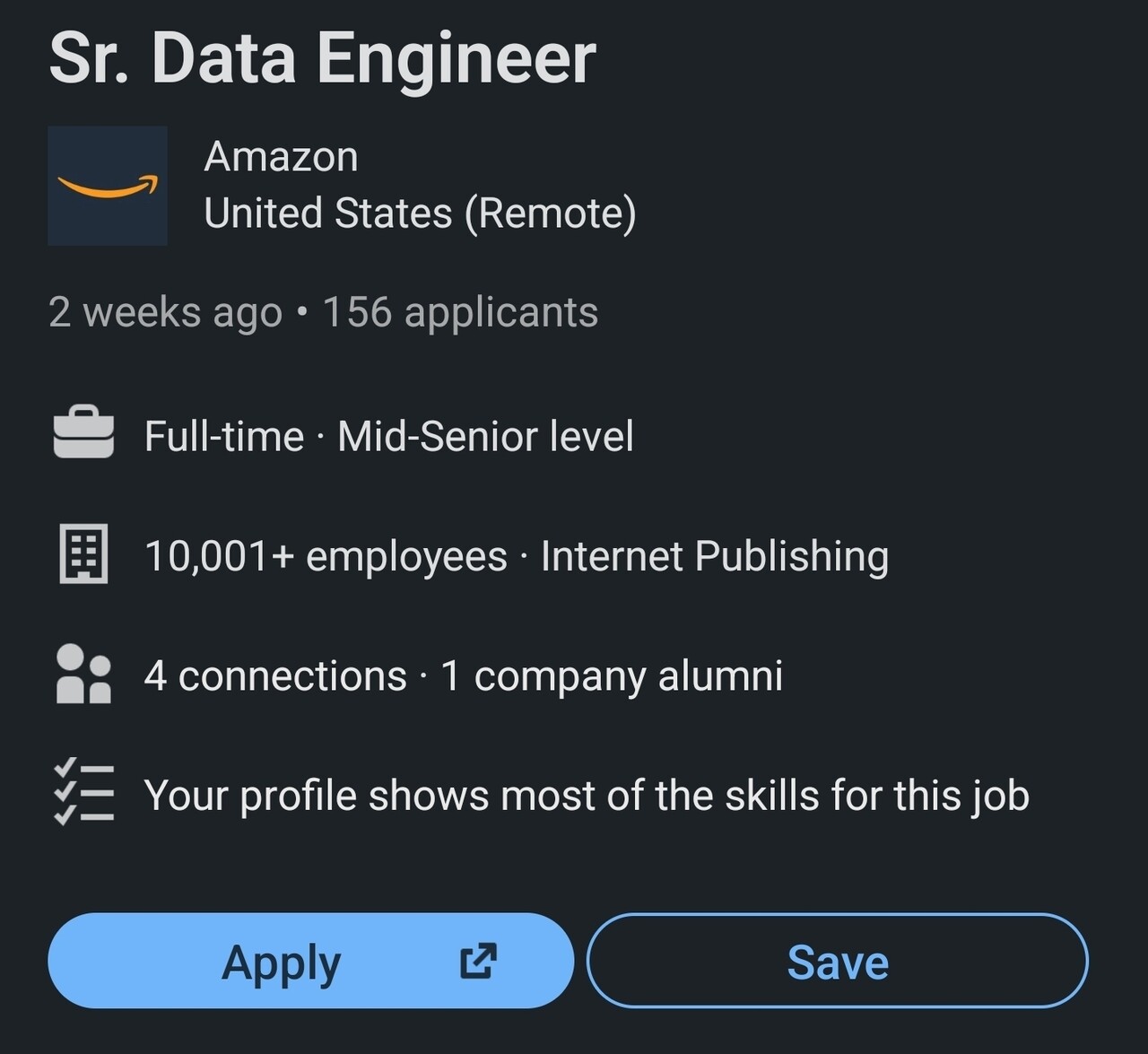Click the Sr. Data Engineer job title
The image size is (1148, 1054).
click(322, 58)
